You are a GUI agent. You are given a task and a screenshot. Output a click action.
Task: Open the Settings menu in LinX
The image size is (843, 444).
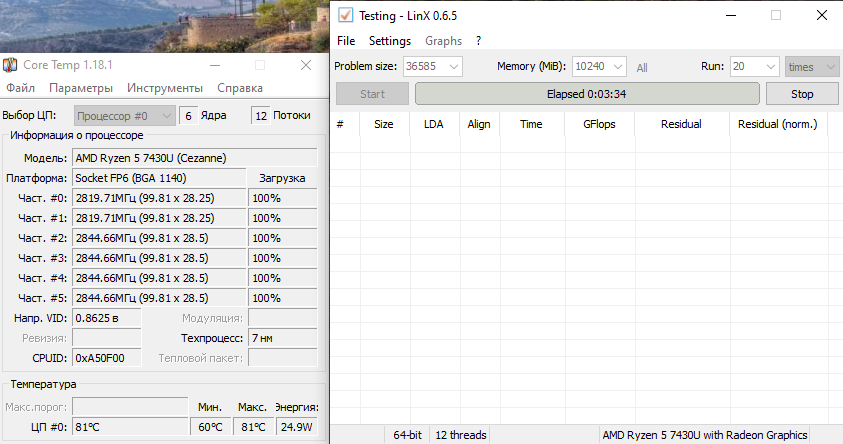tap(390, 41)
